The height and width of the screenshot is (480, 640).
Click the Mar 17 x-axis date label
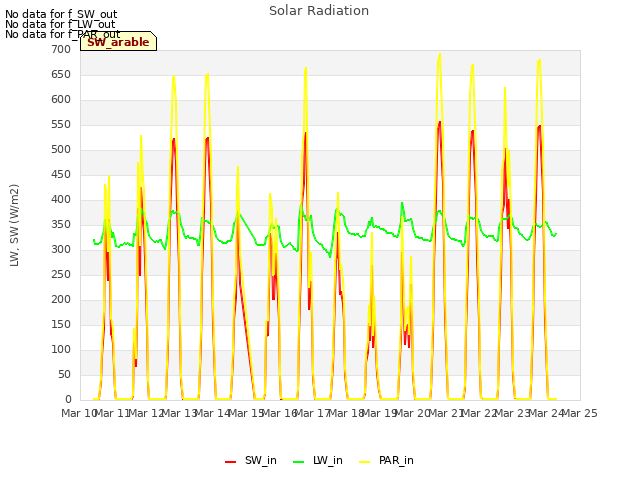click(x=312, y=413)
